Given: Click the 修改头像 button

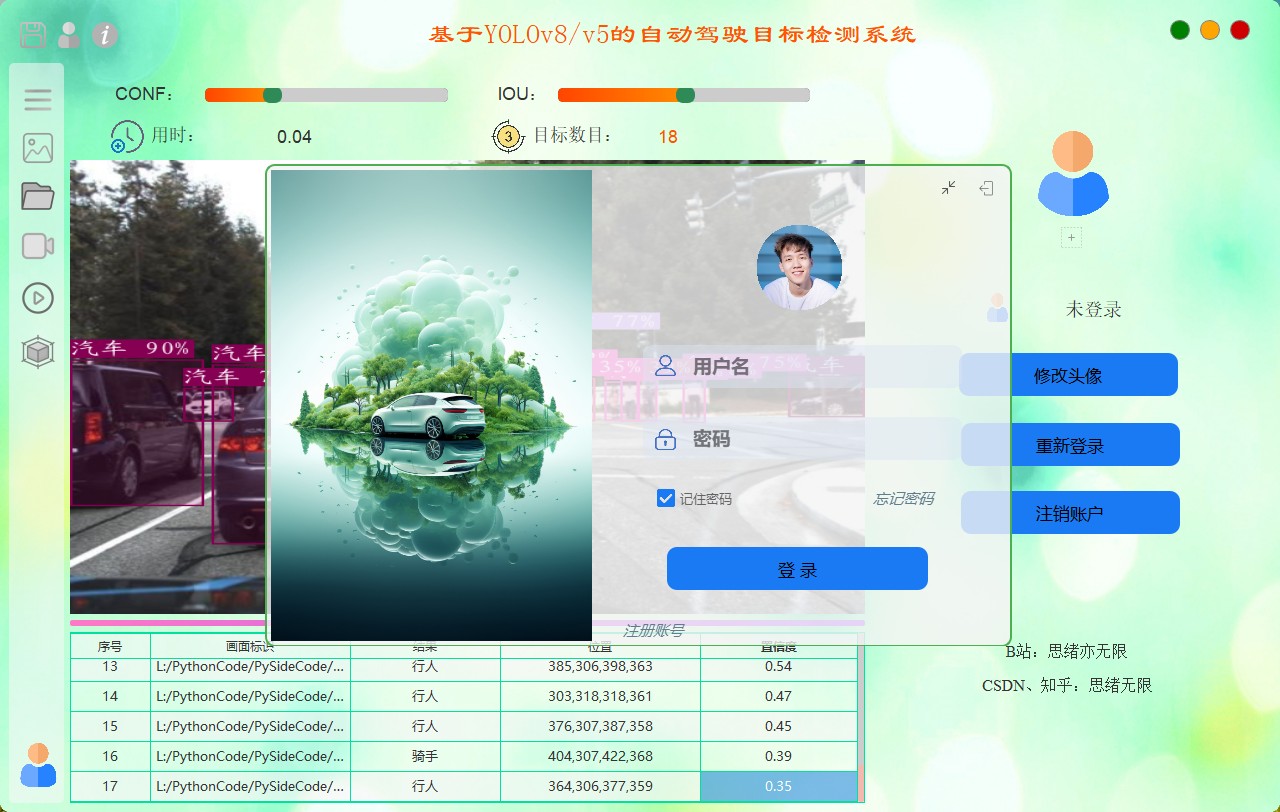Looking at the screenshot, I should [1068, 375].
